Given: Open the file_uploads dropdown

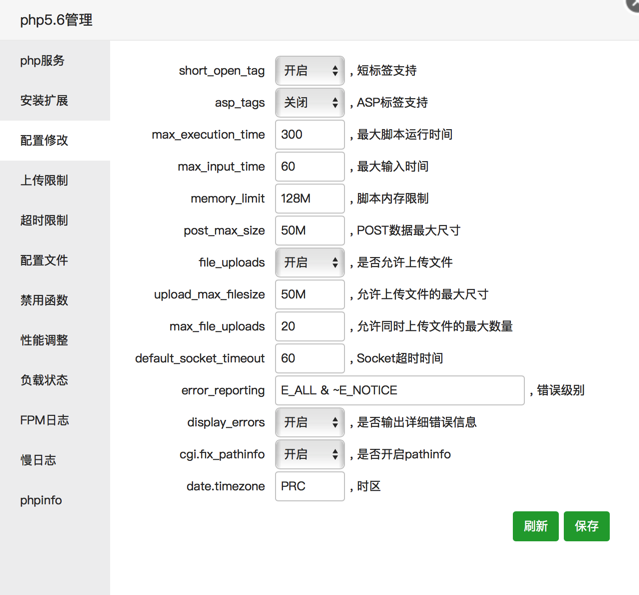Looking at the screenshot, I should point(310,263).
